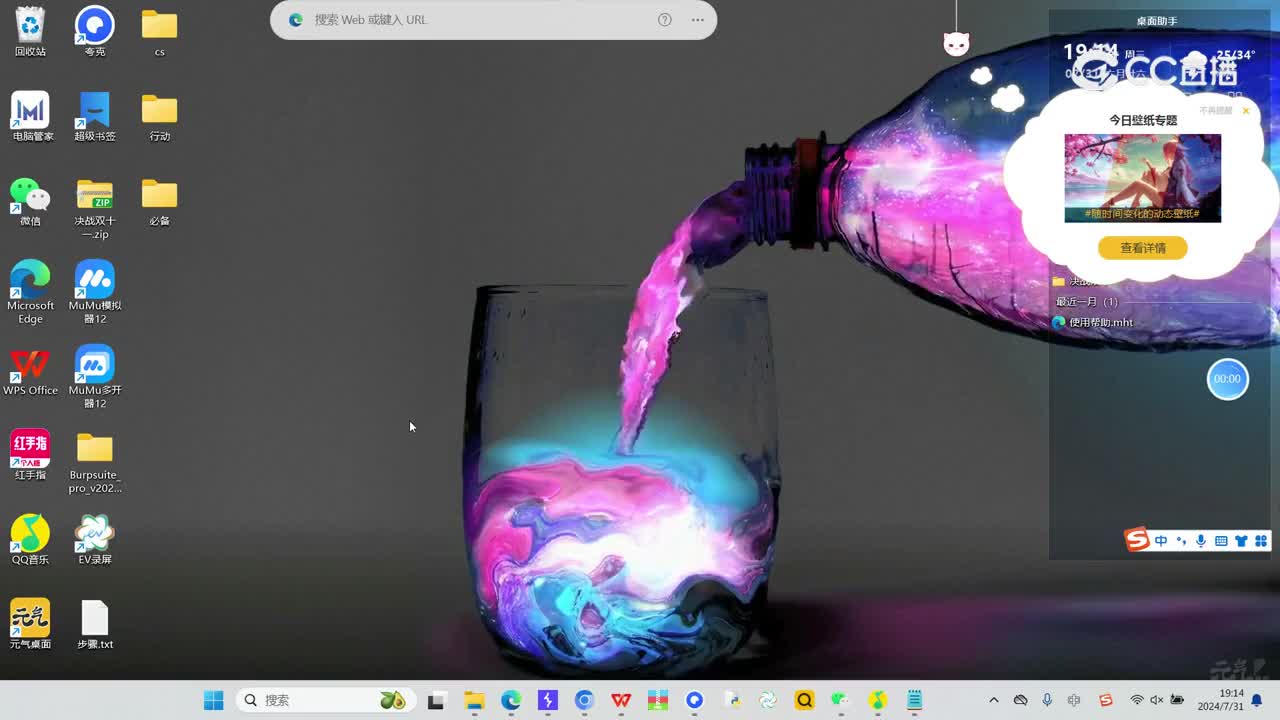Click the 搜索 Web 或键入 URL field
1280x720 pixels.
pyautogui.click(x=480, y=20)
